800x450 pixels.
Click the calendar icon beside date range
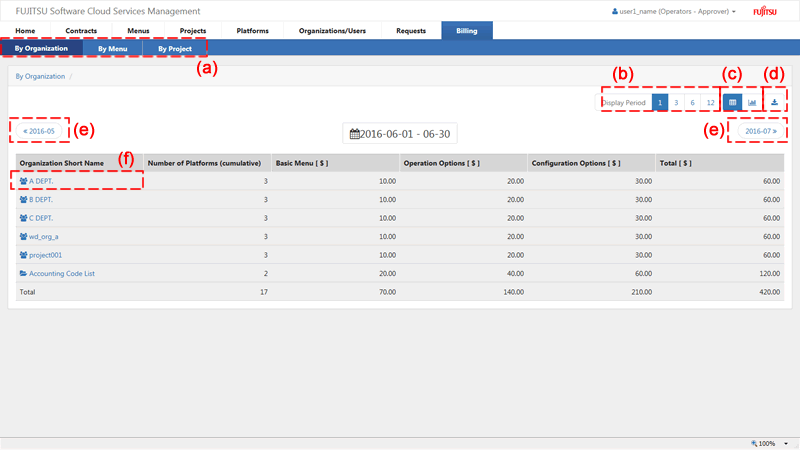(x=354, y=134)
